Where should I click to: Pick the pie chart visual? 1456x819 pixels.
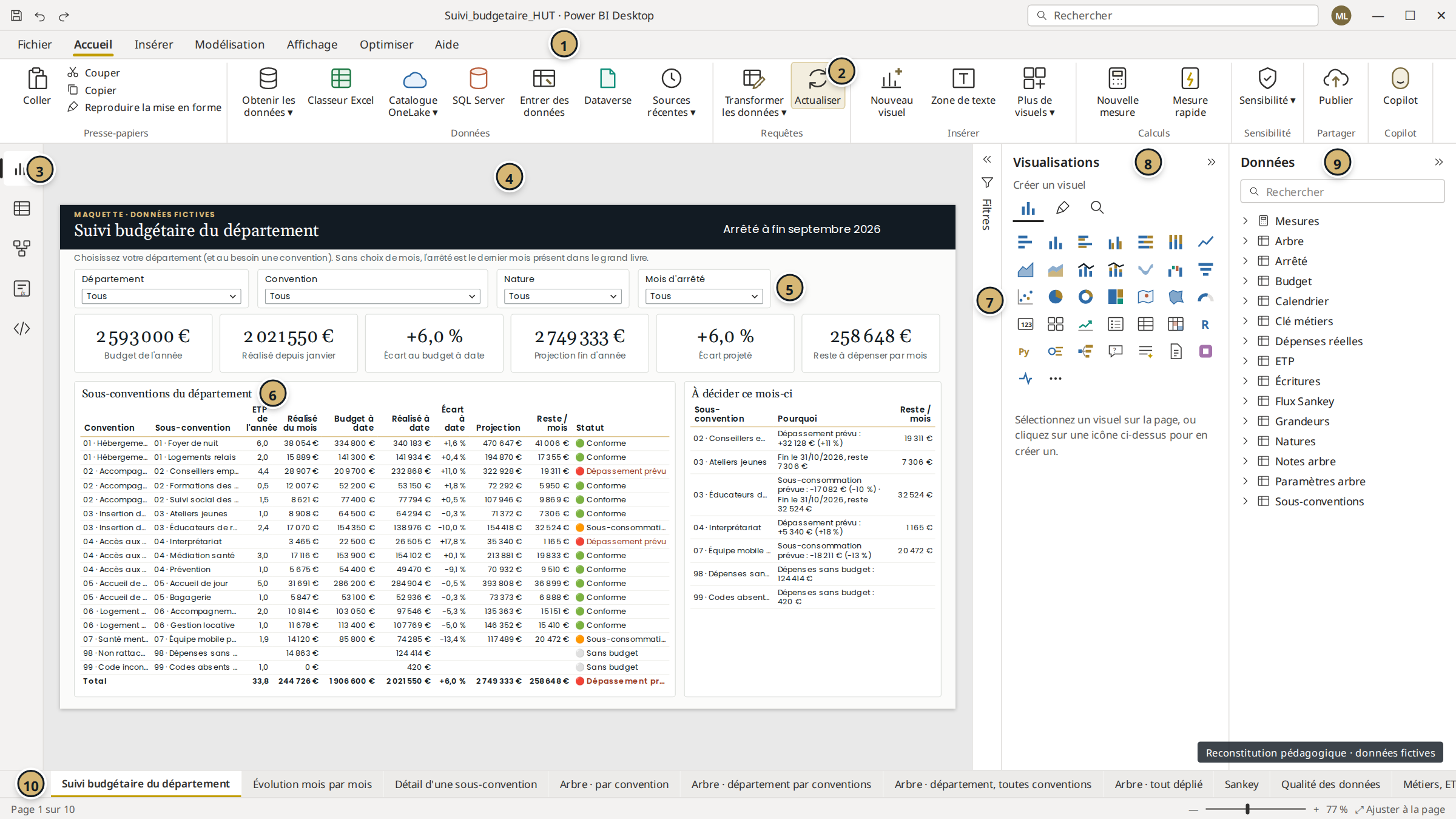pos(1055,297)
